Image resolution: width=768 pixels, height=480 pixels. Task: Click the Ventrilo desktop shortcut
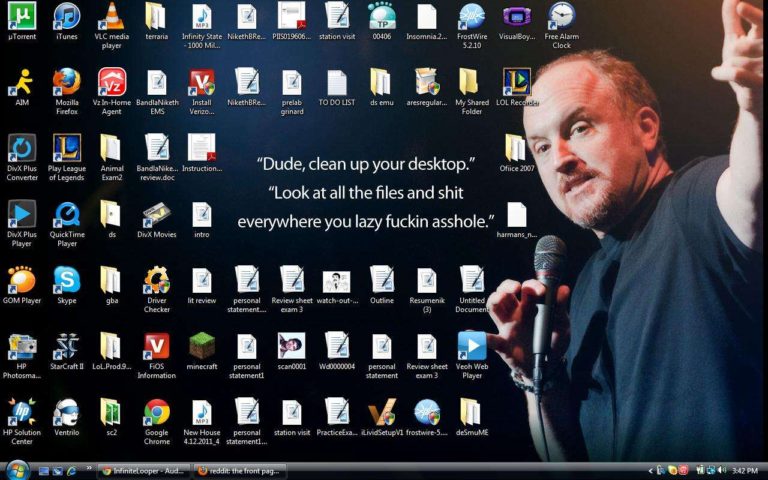pos(67,412)
